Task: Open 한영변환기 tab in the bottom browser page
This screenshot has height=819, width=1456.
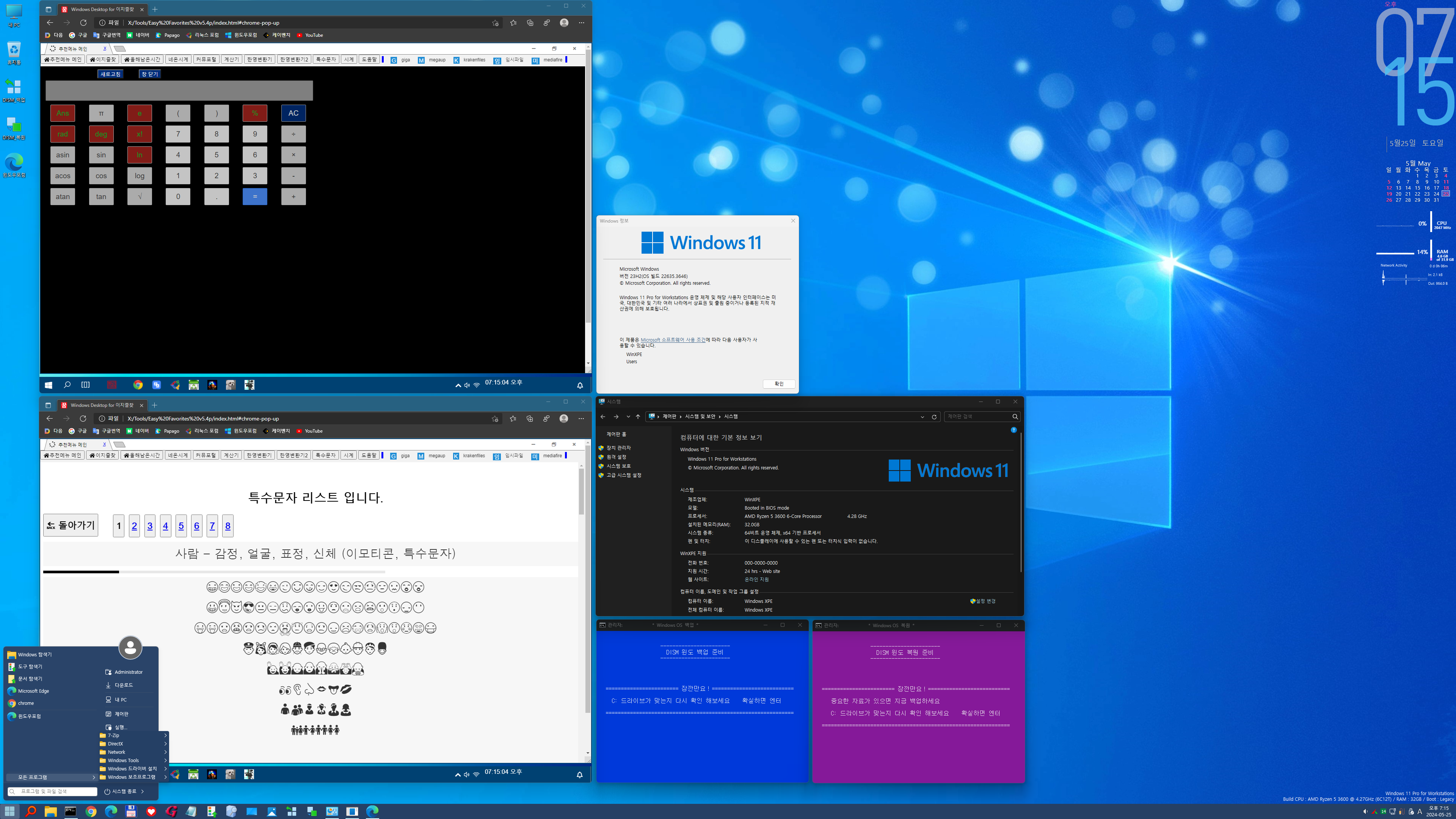Action: point(259,455)
